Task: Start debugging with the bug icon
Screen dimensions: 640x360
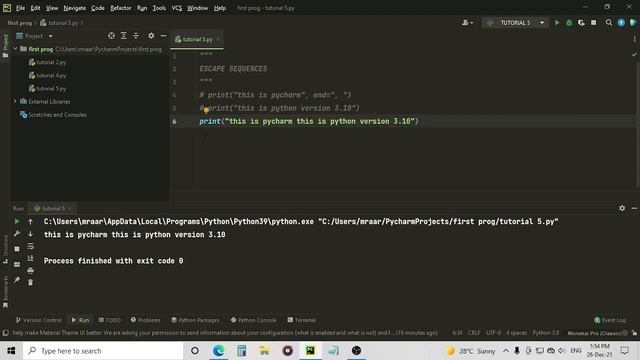Action: pyautogui.click(x=569, y=23)
